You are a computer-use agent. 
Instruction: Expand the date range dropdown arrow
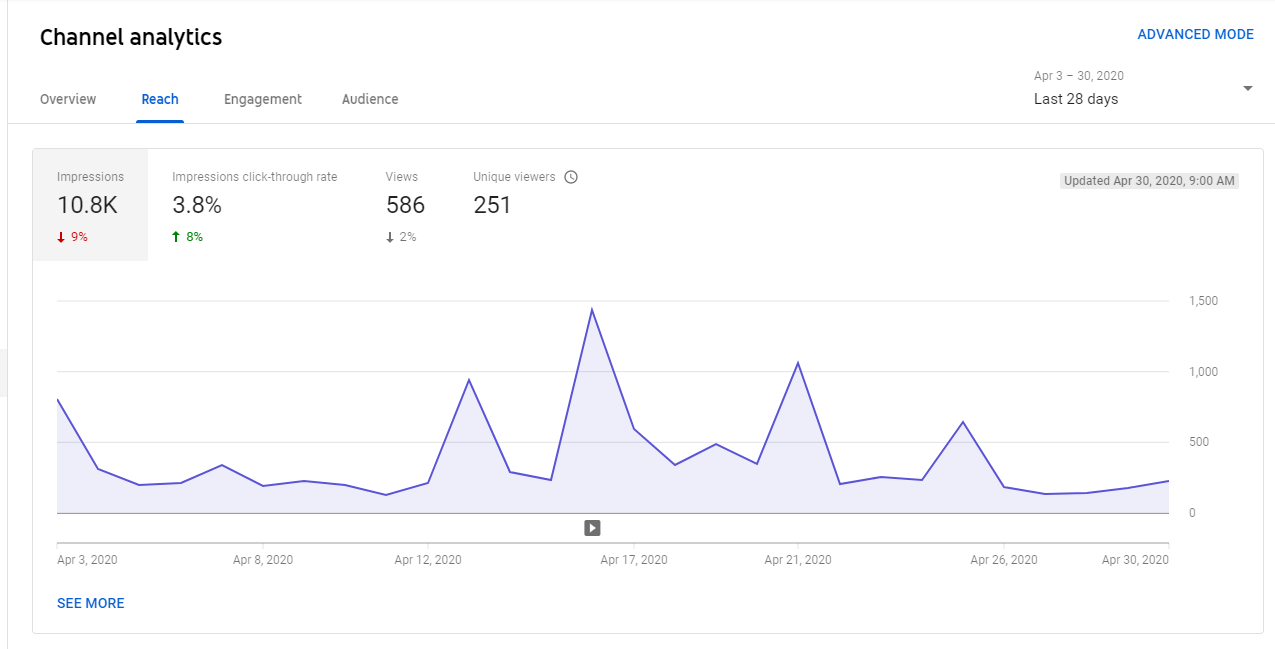tap(1247, 88)
